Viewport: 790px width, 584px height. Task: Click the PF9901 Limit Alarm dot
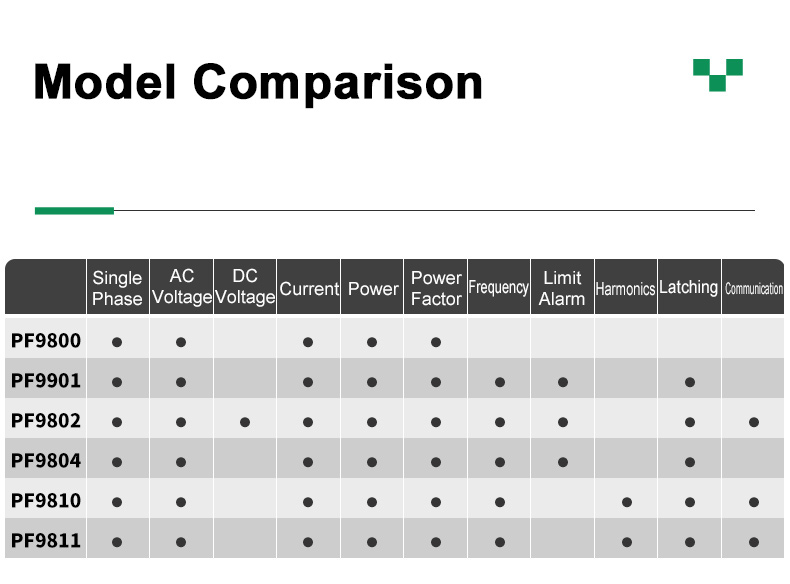[x=563, y=382]
